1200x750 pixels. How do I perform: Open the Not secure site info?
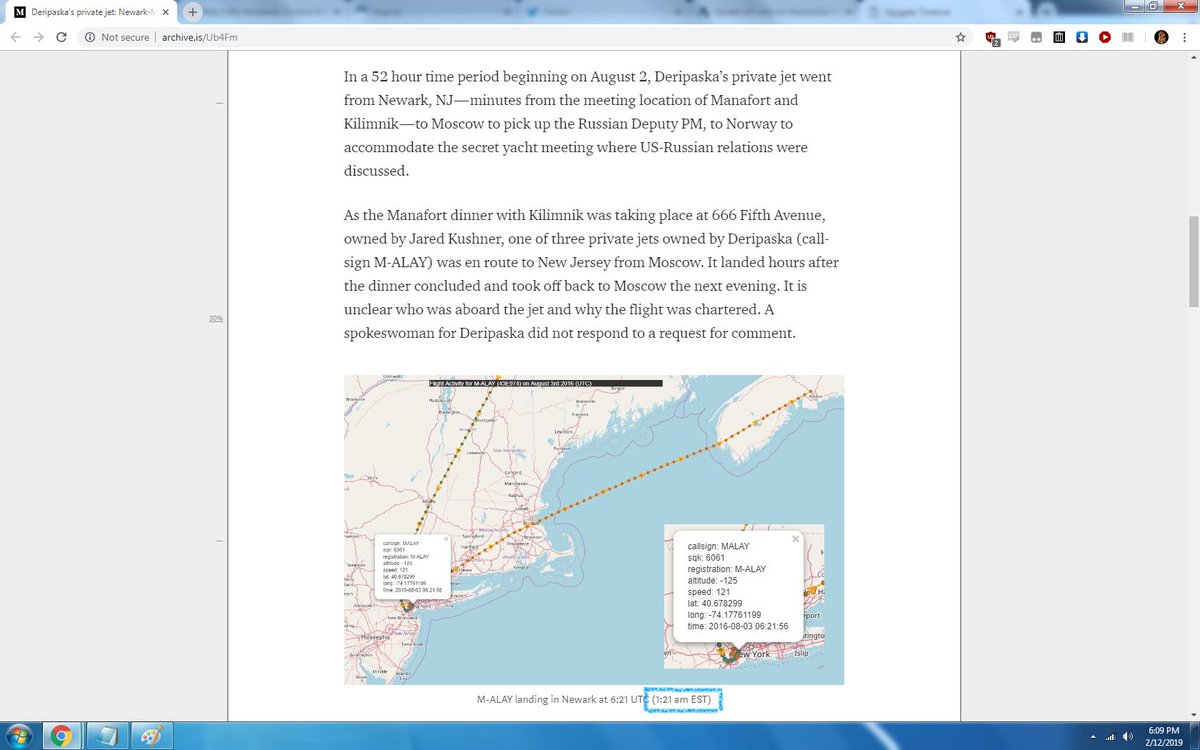pos(117,37)
